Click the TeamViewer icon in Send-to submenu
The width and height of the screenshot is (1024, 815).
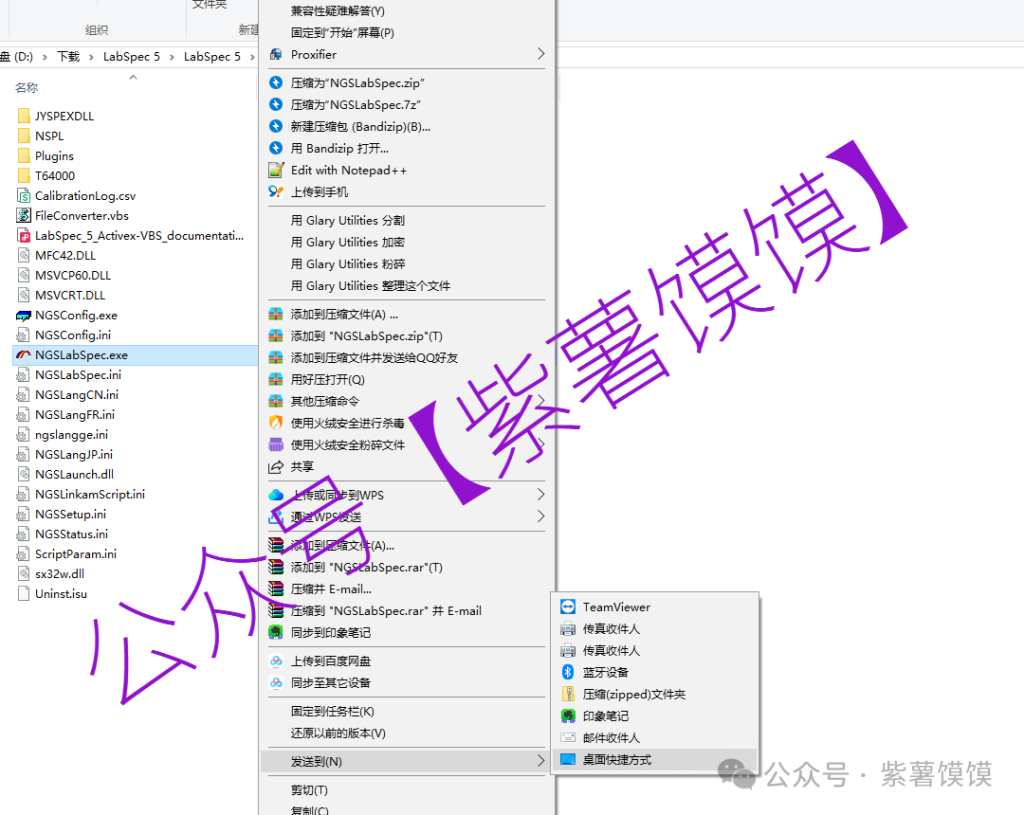568,607
